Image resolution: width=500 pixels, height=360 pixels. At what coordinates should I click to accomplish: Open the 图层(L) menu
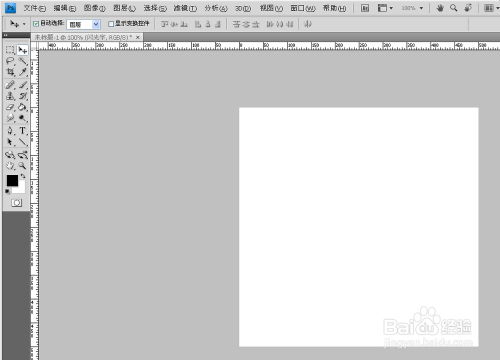(x=124, y=8)
